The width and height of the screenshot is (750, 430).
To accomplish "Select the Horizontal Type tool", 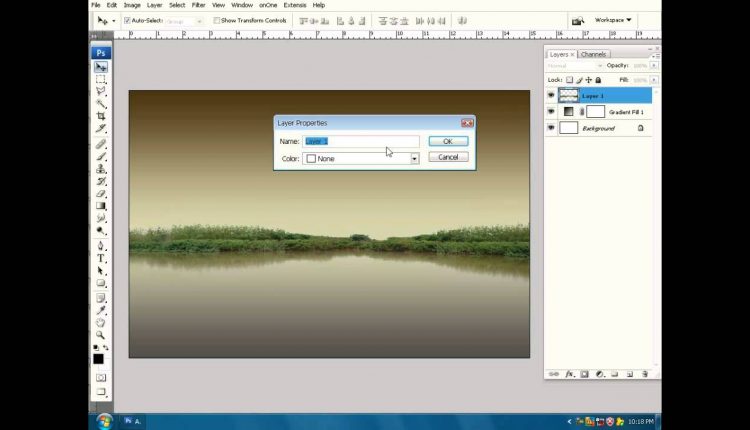I will pyautogui.click(x=100, y=258).
